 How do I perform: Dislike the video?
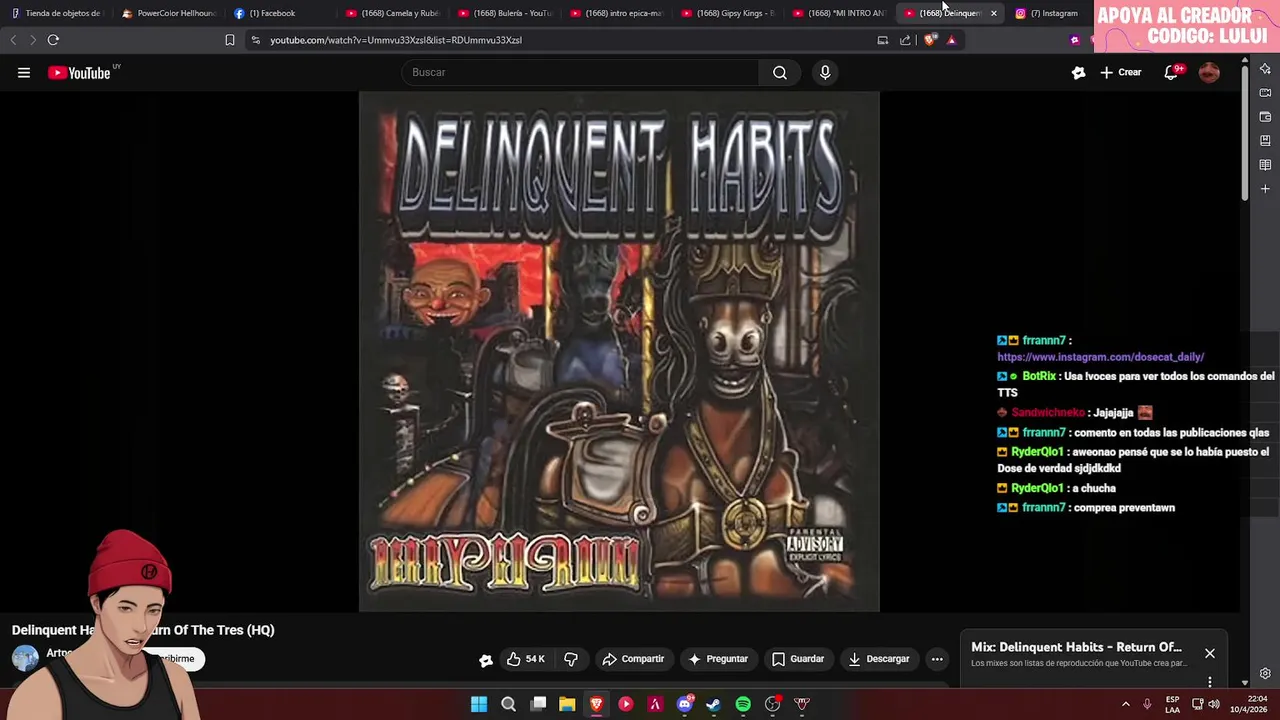(571, 659)
